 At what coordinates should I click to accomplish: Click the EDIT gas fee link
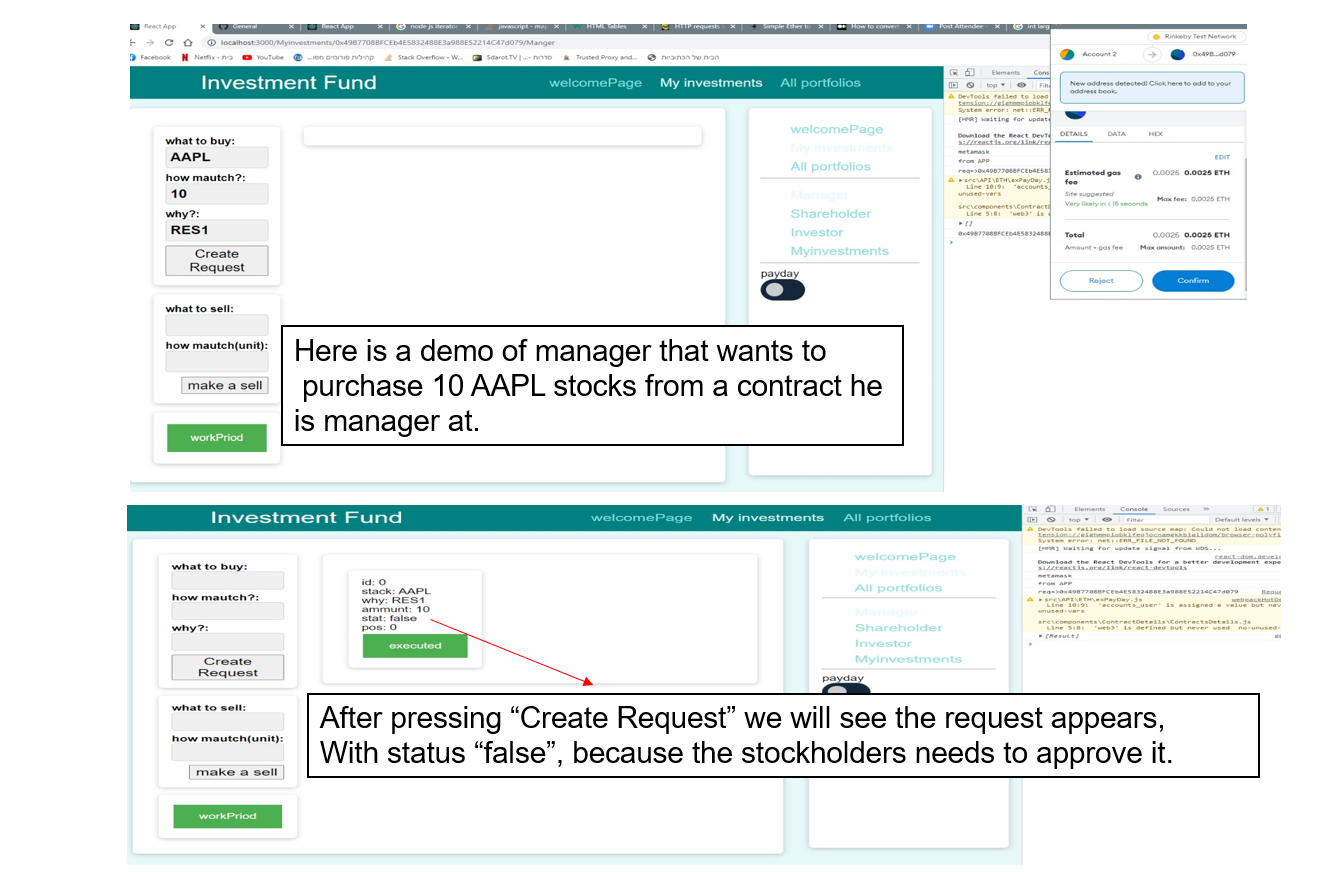click(x=1222, y=157)
